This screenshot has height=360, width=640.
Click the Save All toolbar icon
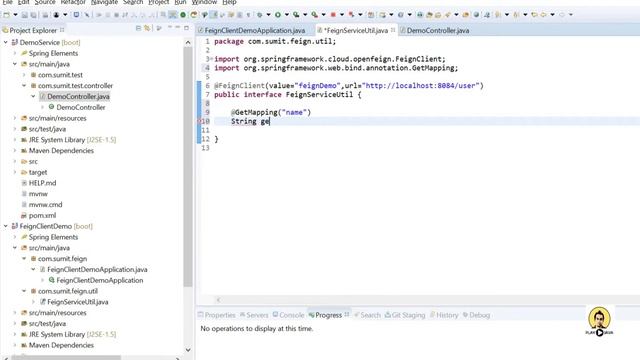pyautogui.click(x=33, y=15)
